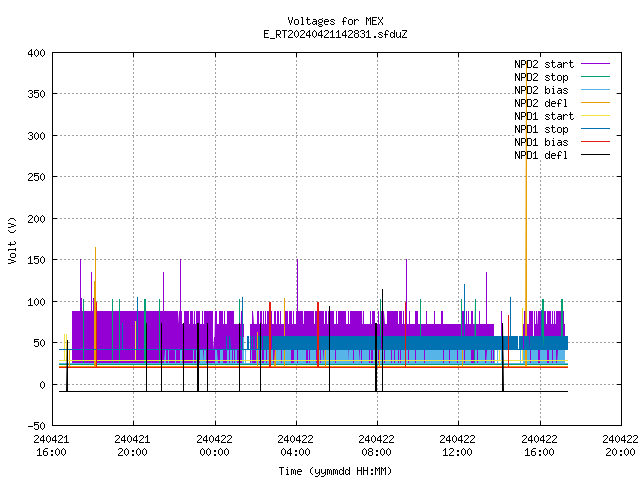Click the Time (yymmdd HH:MM) axis label
Viewport: 640px width, 480px height.
point(335,471)
